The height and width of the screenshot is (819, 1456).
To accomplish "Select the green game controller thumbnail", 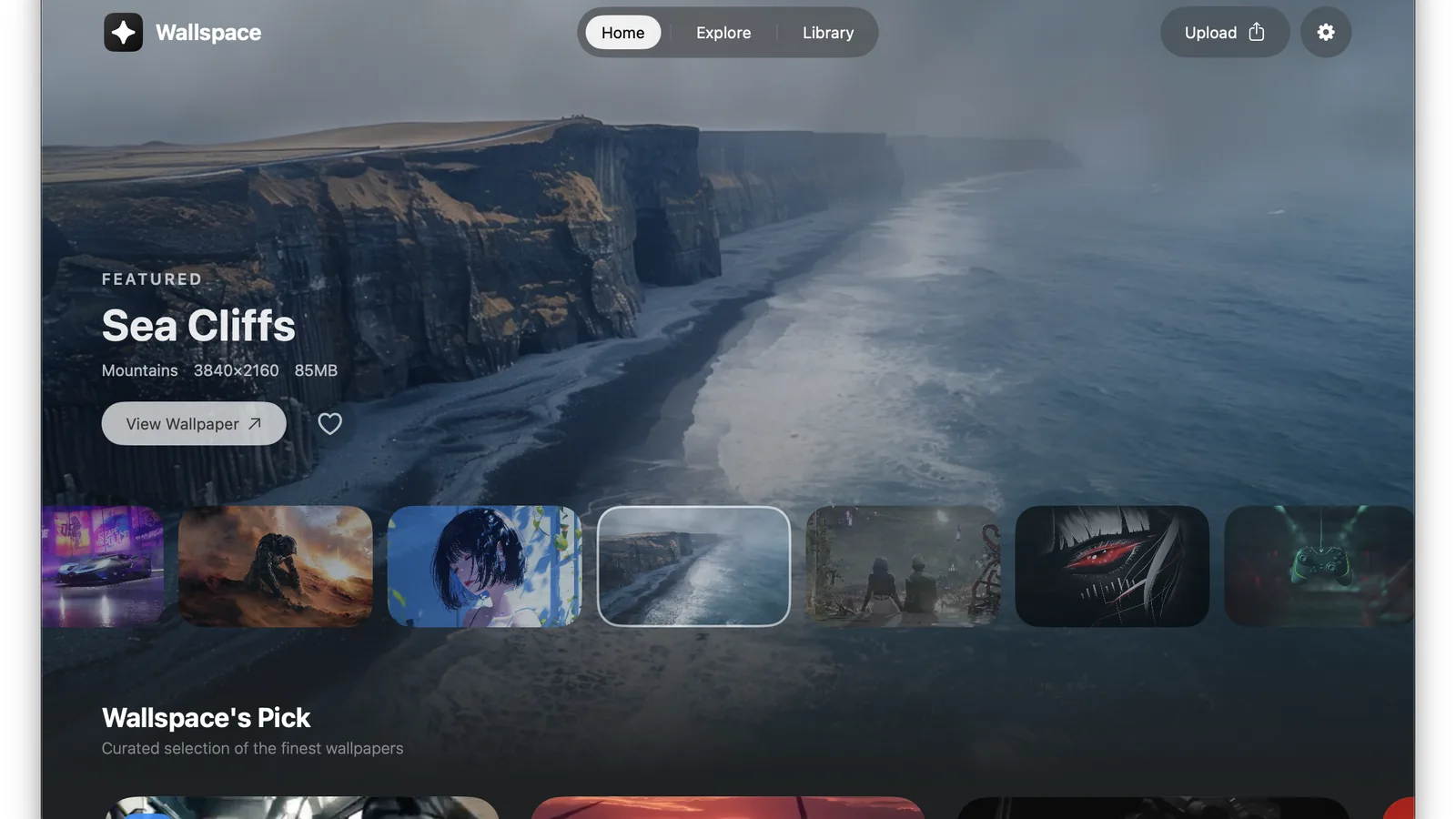I will click(x=1319, y=566).
